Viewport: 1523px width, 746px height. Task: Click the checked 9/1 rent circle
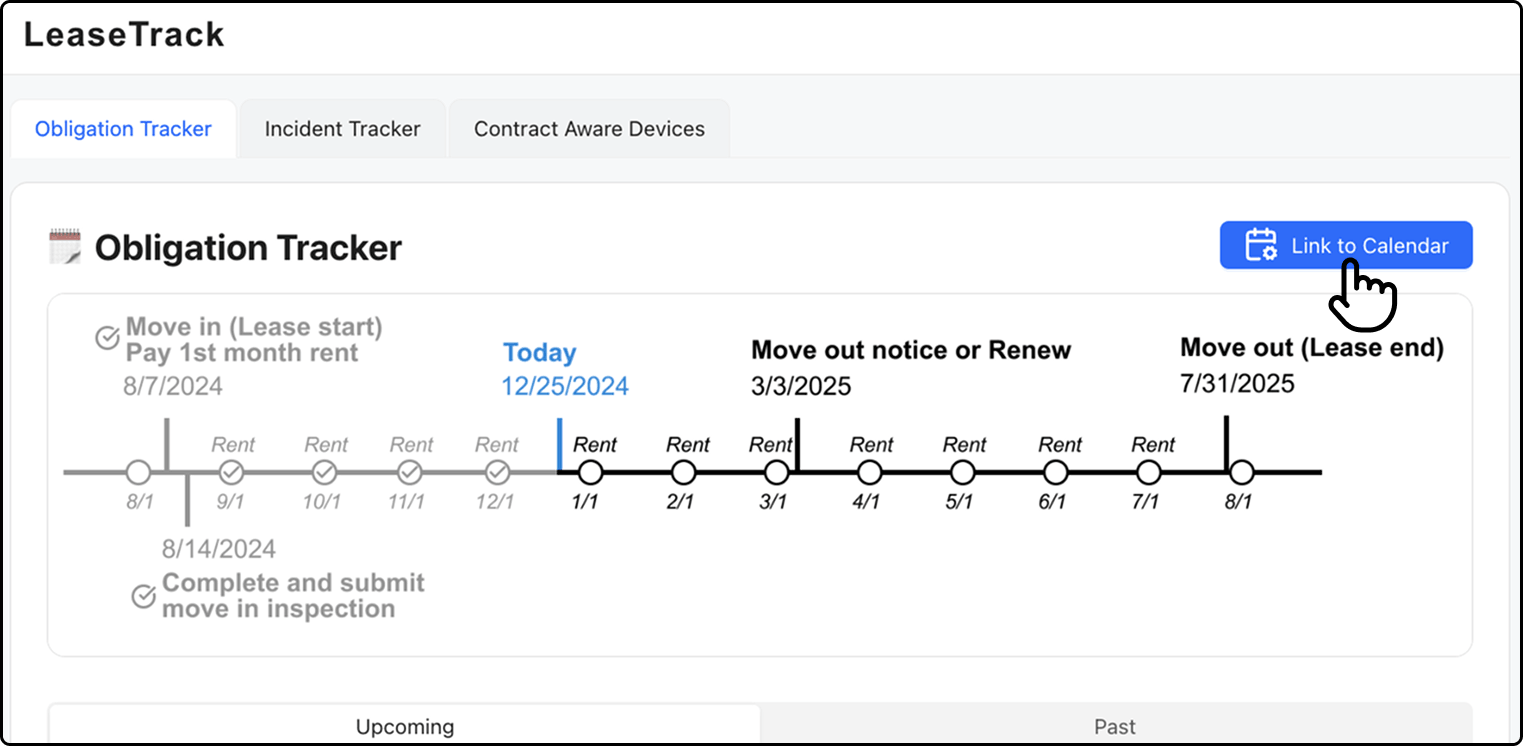pos(231,472)
